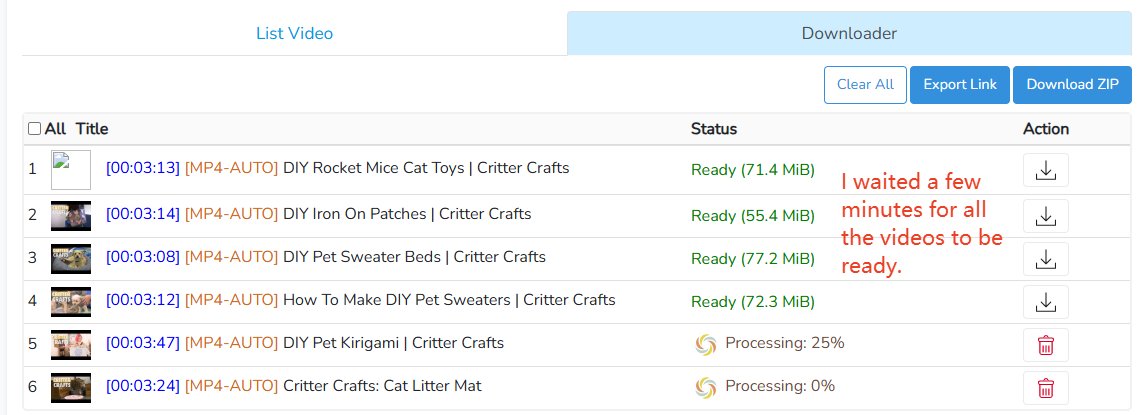The height and width of the screenshot is (415, 1142).
Task: Click the broken thumbnail for Rocket Mice video
Action: (71, 170)
